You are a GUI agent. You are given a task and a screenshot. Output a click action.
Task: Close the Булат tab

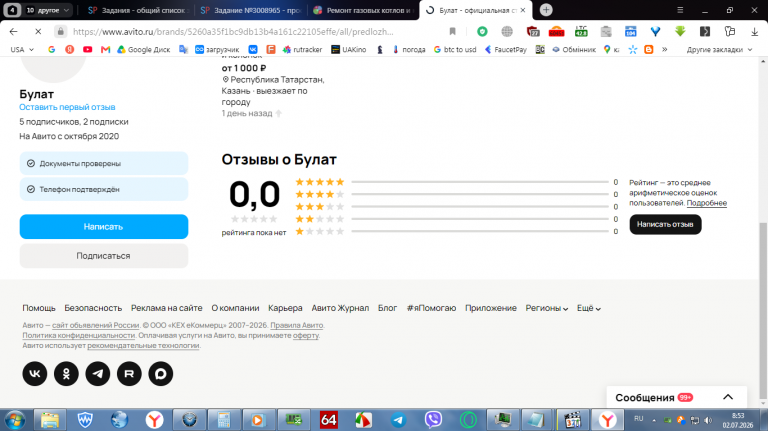click(523, 10)
